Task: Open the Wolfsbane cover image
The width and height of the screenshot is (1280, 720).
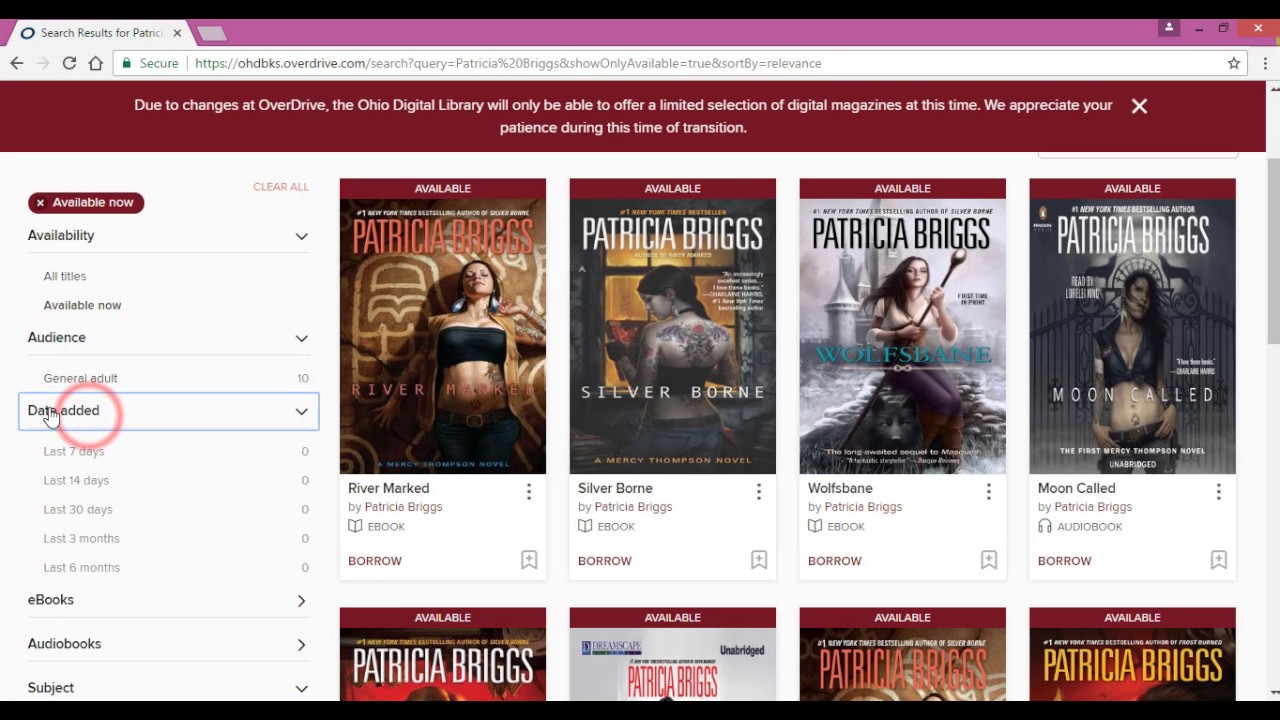Action: point(903,336)
